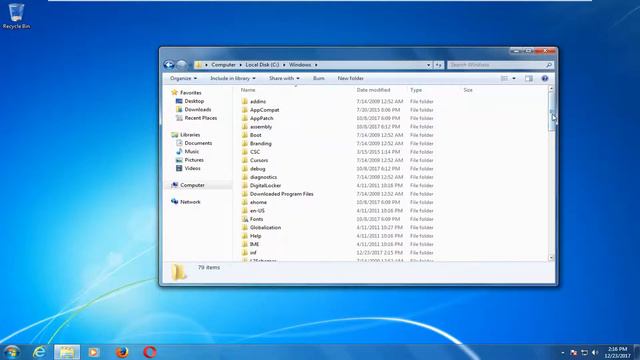This screenshot has height=360, width=640.
Task: Click Local Disk (C:) in address bar
Action: click(262, 65)
